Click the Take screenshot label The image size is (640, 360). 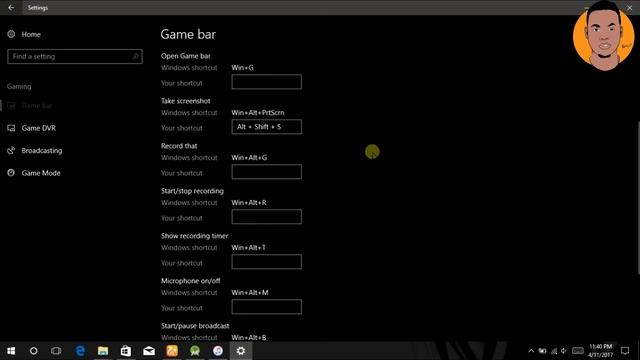186,101
